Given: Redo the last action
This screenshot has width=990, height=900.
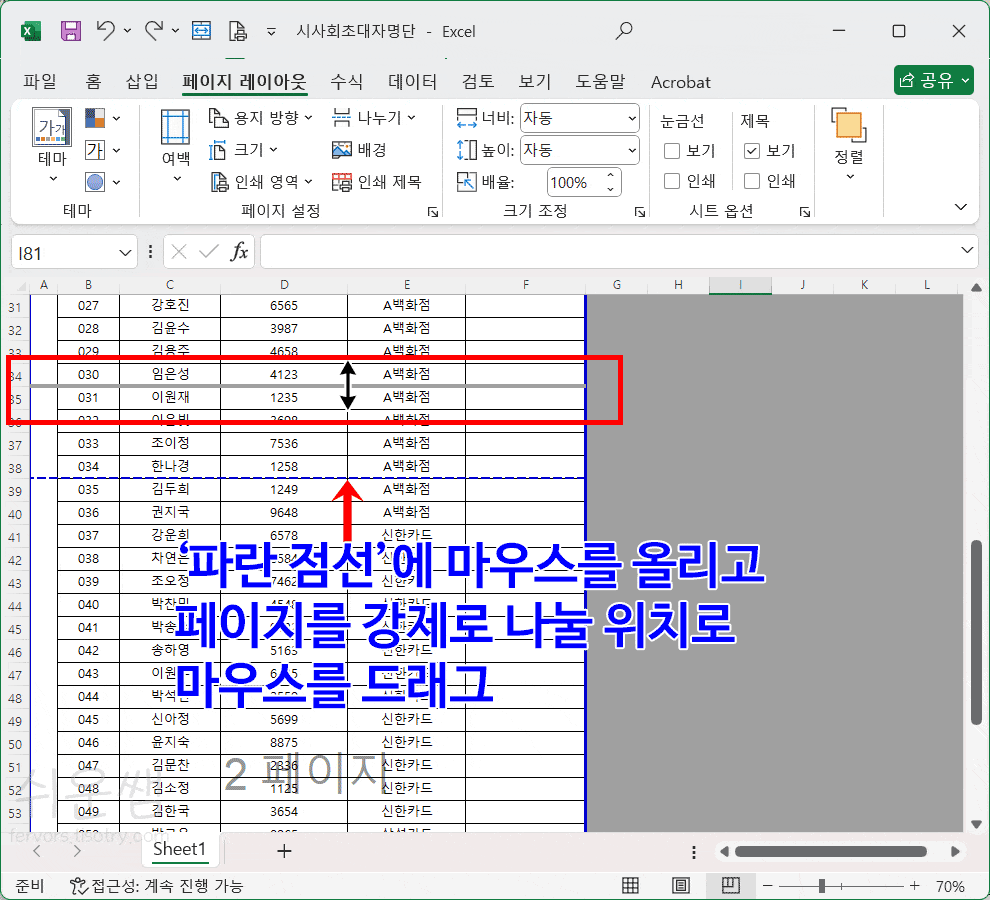Looking at the screenshot, I should (153, 30).
